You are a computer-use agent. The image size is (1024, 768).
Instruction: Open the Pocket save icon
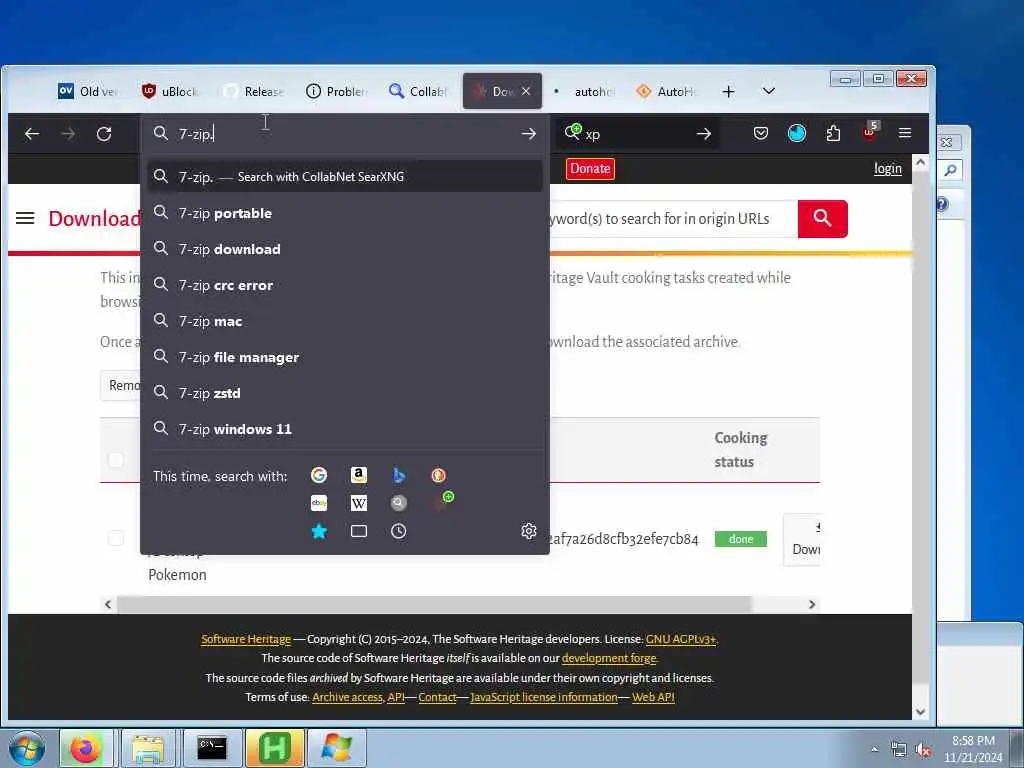point(760,134)
